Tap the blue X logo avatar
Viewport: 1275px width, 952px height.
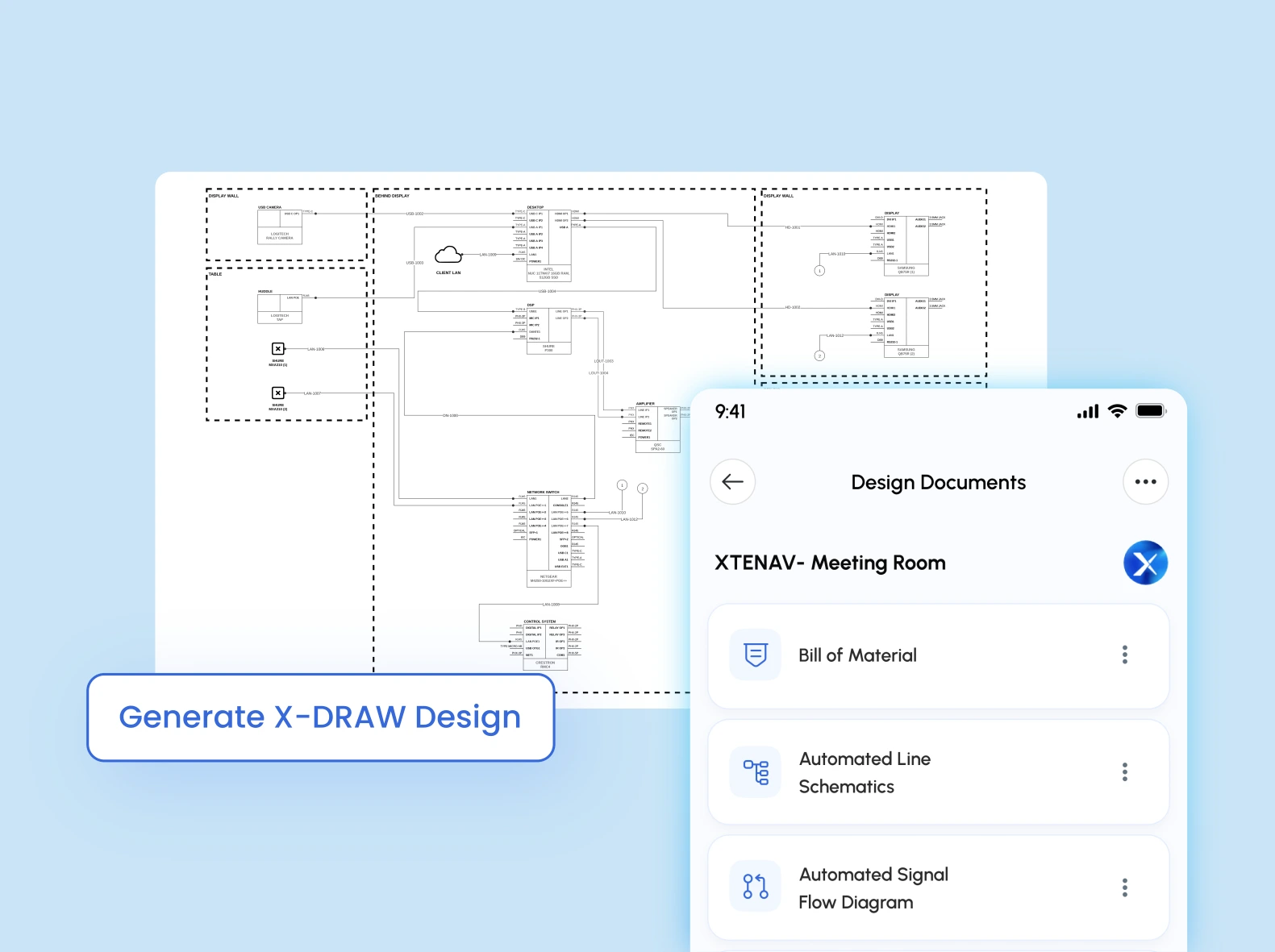1145,563
